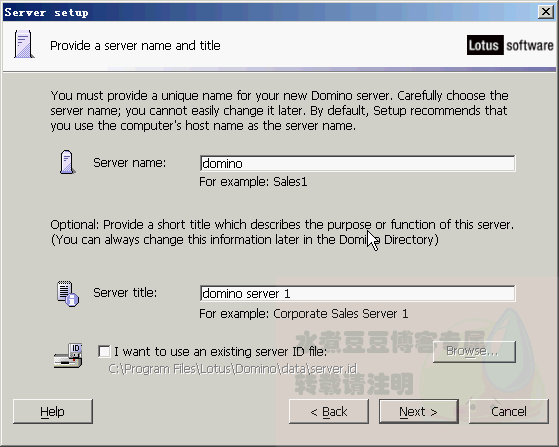Enable the use existing server ID checkbox
This screenshot has width=559, height=447.
[x=104, y=351]
